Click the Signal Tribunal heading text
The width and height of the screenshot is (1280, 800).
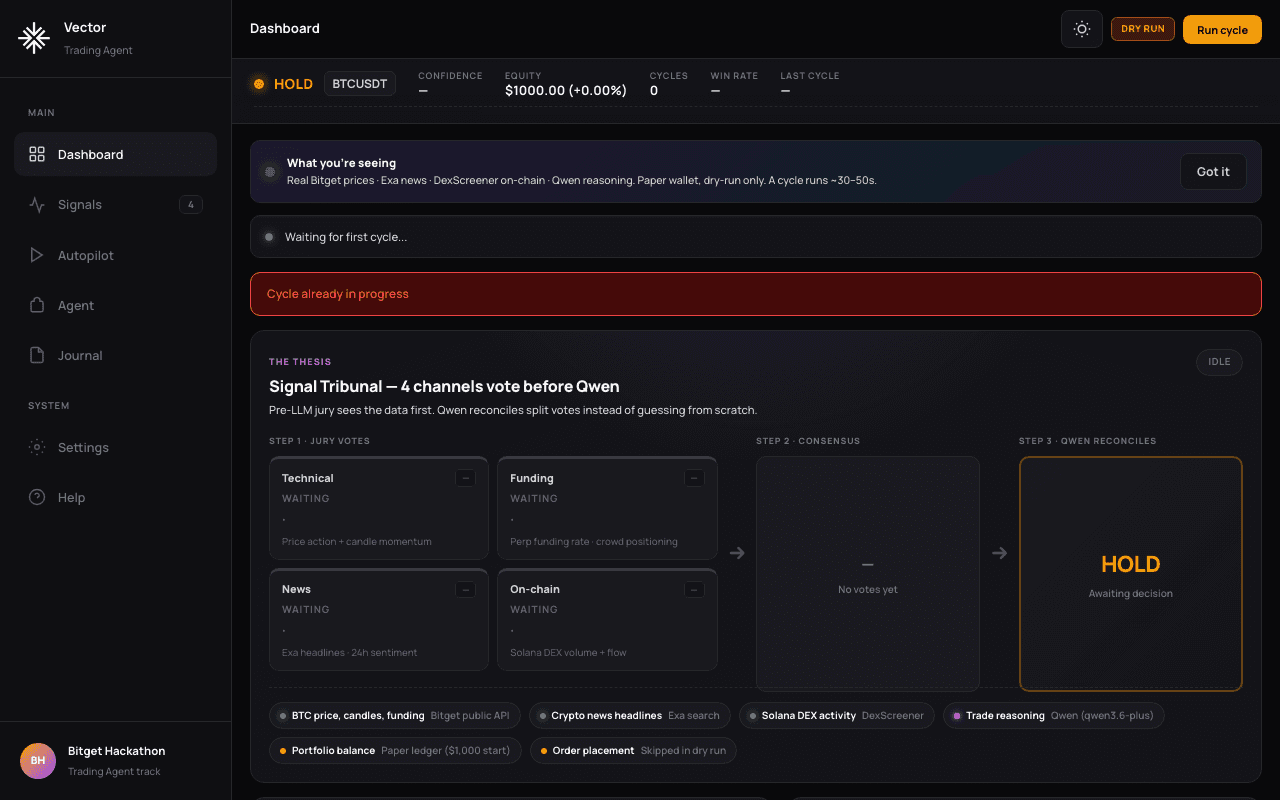pos(444,386)
